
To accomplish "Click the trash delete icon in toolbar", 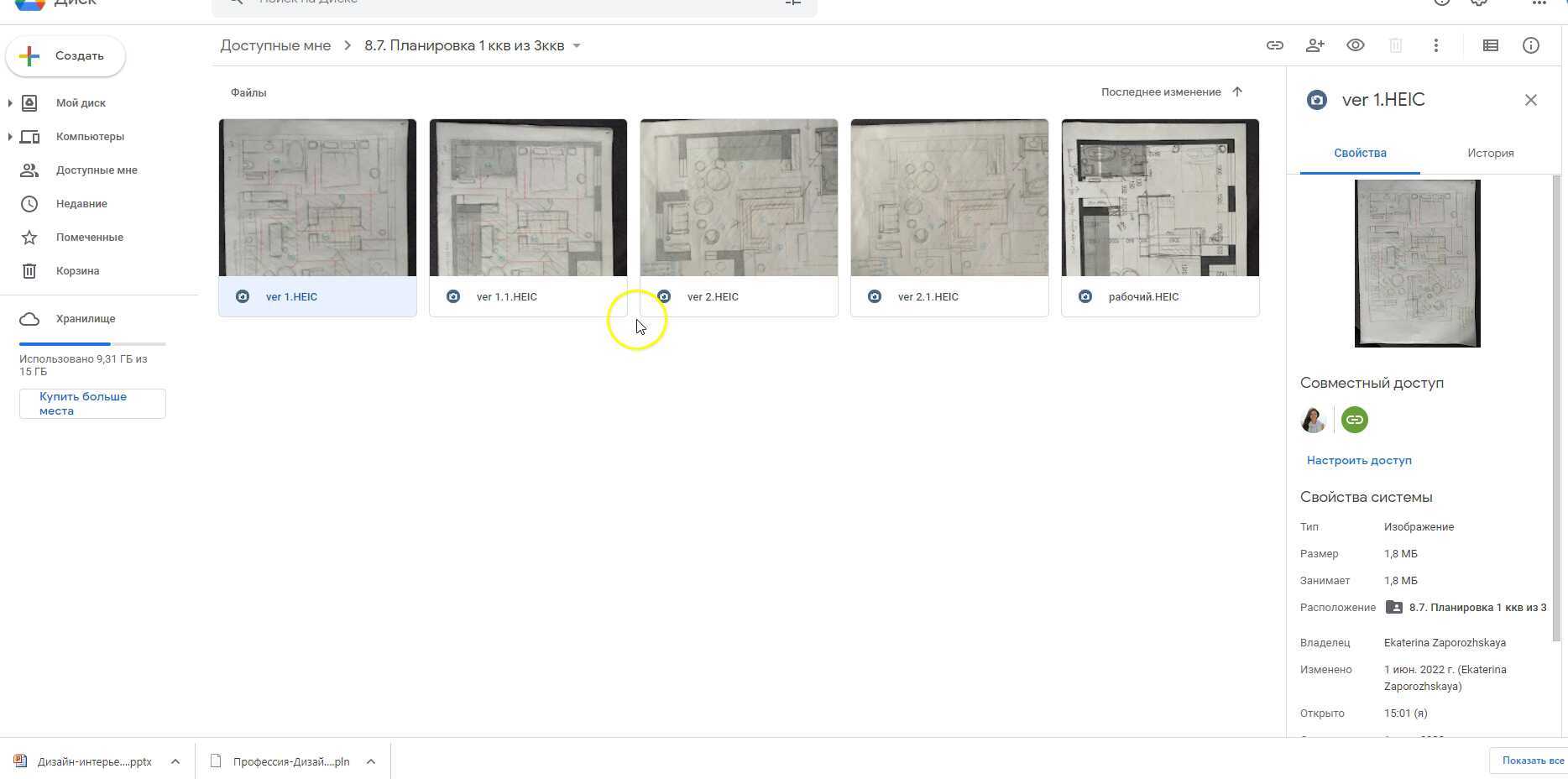I will 1395,45.
